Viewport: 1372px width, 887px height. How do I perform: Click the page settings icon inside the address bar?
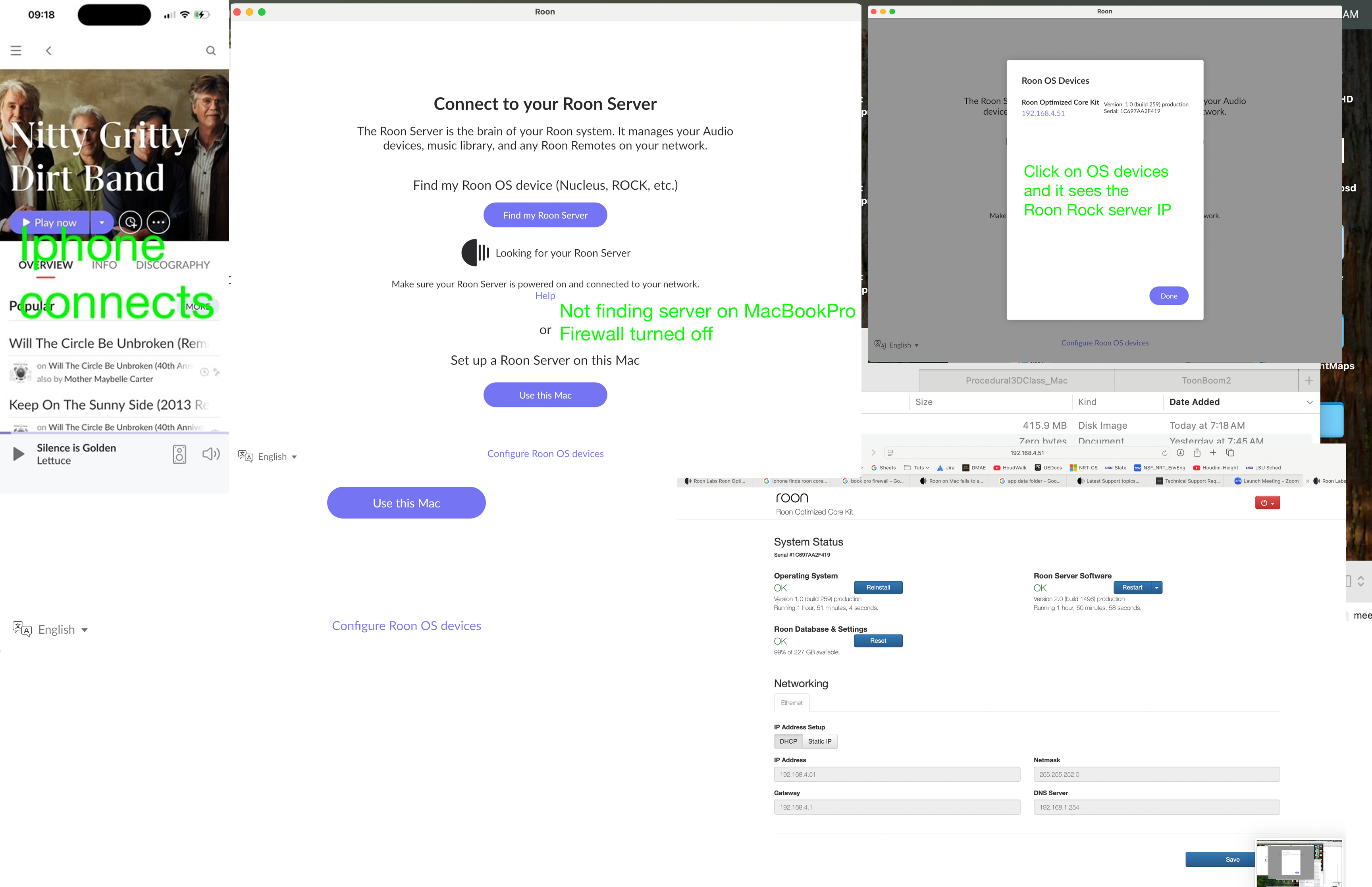(890, 453)
